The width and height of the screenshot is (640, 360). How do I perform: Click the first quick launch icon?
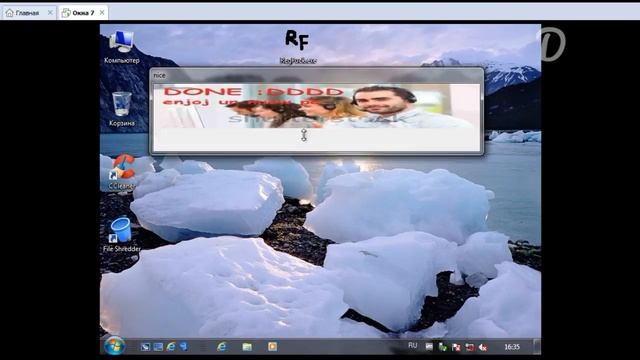(x=145, y=347)
